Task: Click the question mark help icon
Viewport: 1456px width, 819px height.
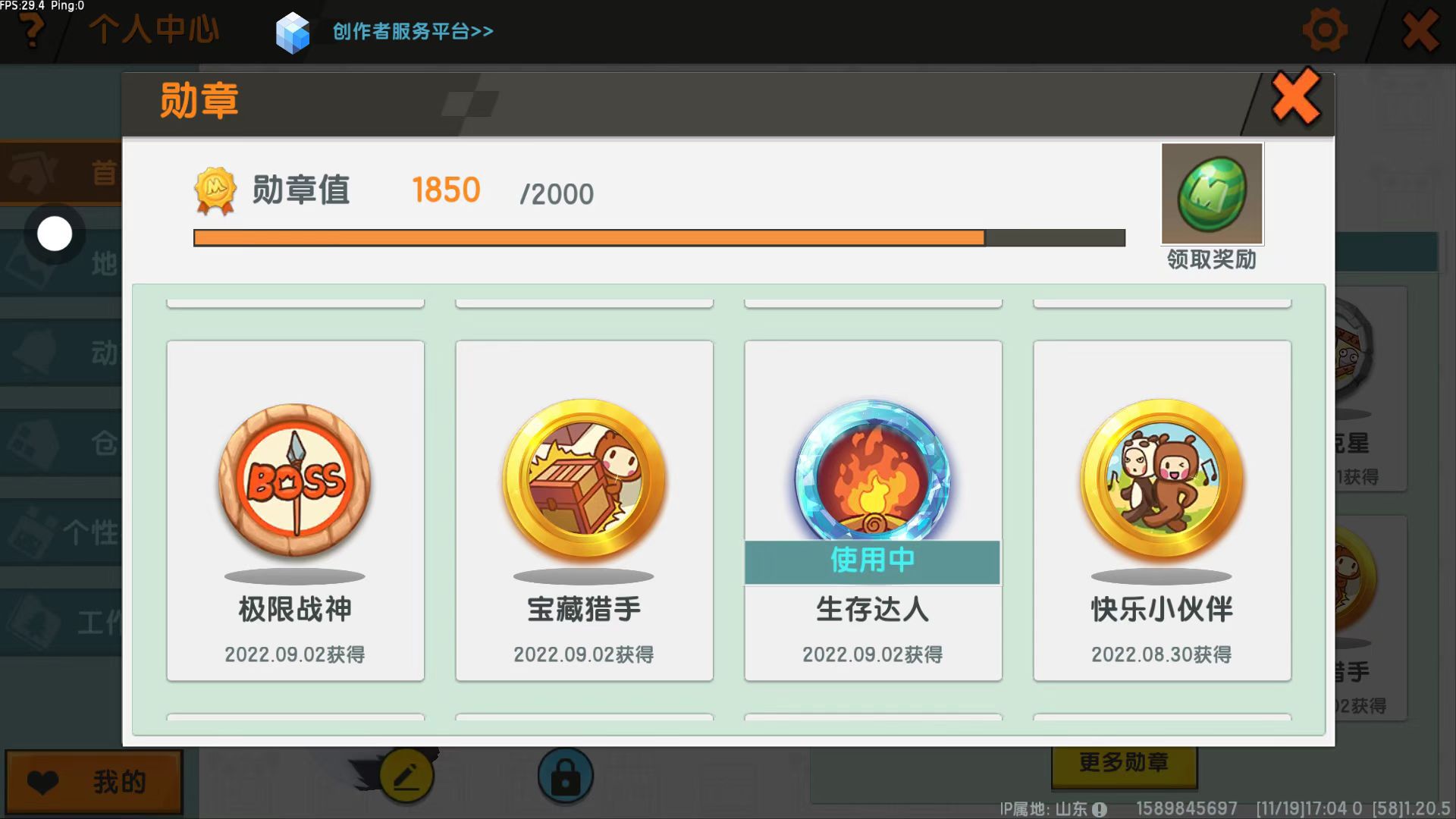Action: 31,29
